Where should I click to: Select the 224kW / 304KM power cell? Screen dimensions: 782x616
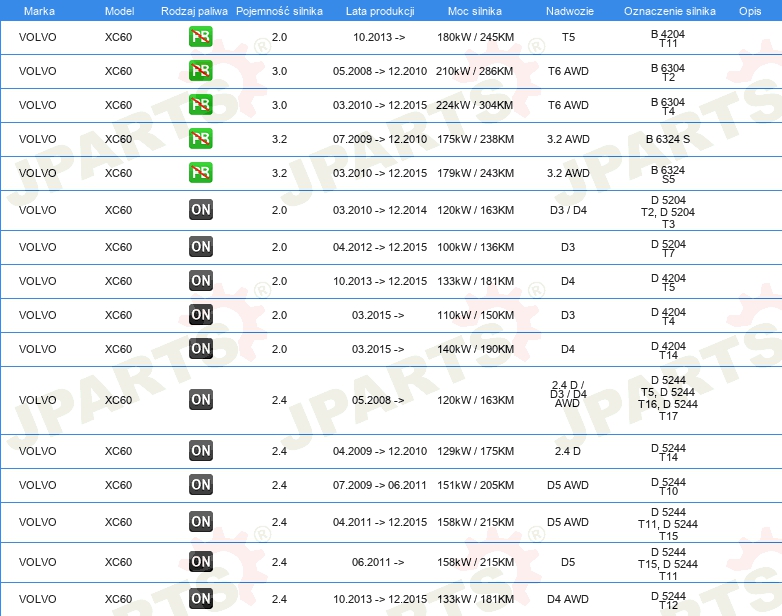[x=474, y=105]
